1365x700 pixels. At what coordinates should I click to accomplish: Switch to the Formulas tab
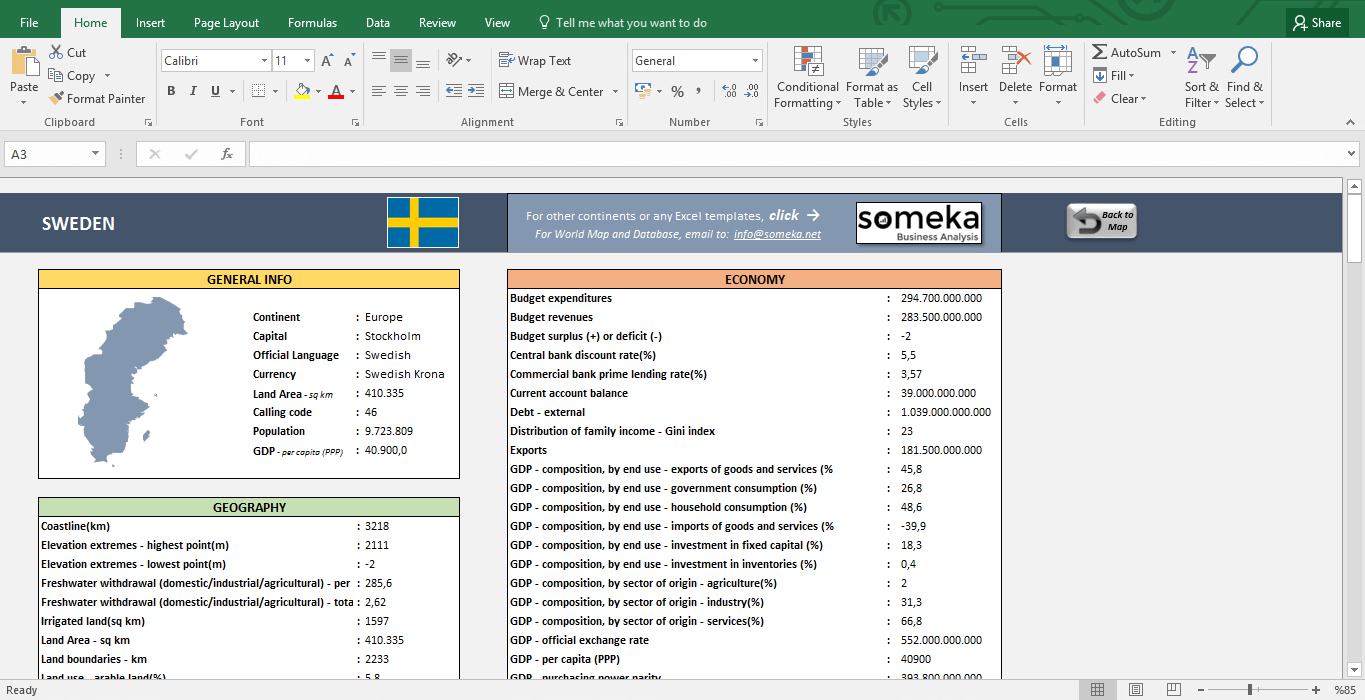pos(312,23)
